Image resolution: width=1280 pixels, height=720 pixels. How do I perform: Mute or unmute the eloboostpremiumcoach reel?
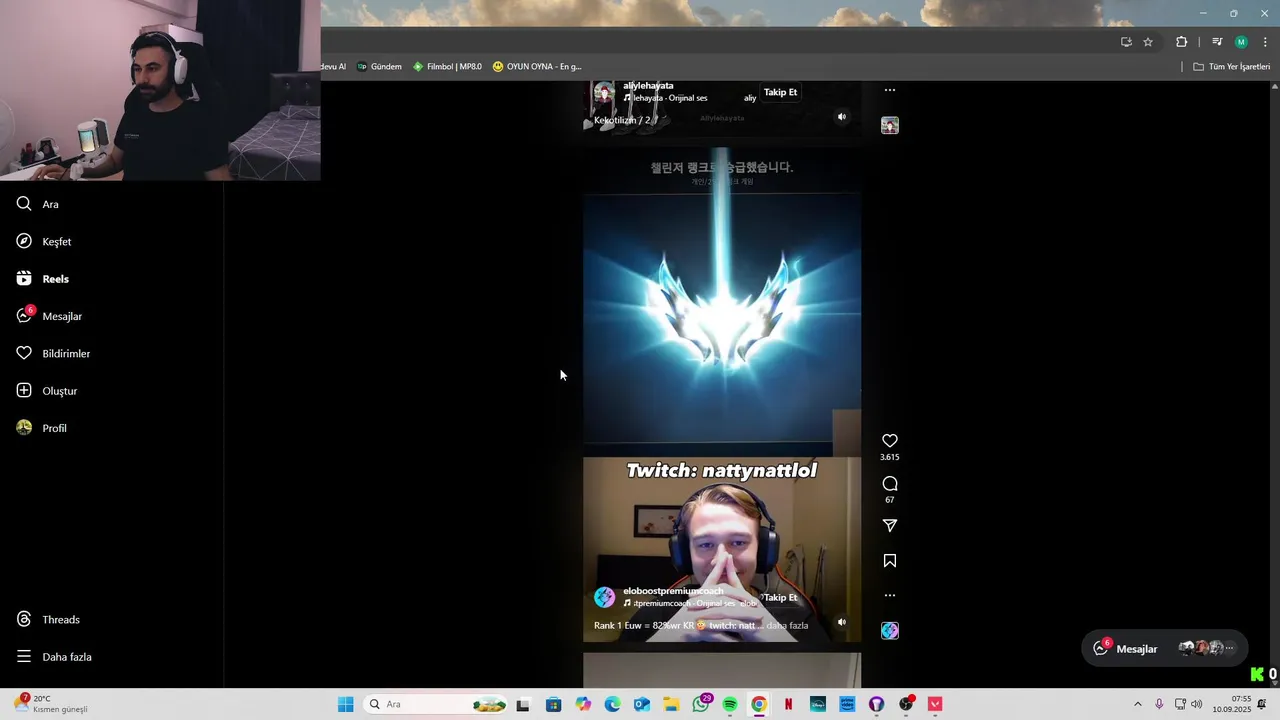[841, 622]
